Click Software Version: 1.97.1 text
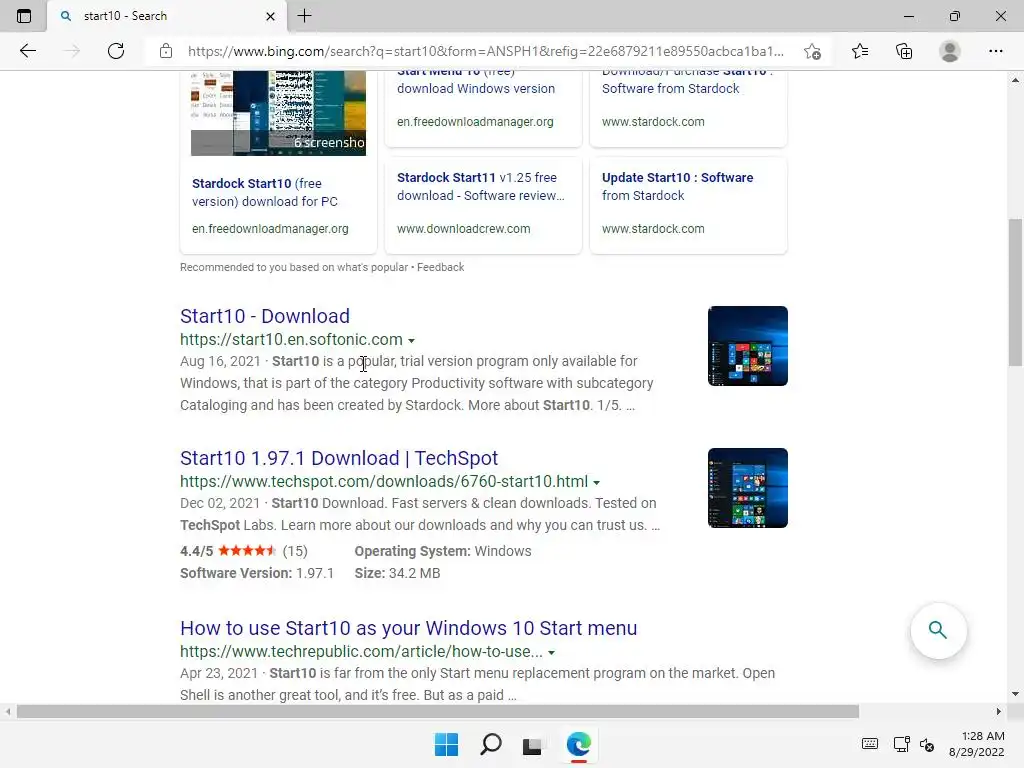1024x768 pixels. pyautogui.click(x=257, y=573)
